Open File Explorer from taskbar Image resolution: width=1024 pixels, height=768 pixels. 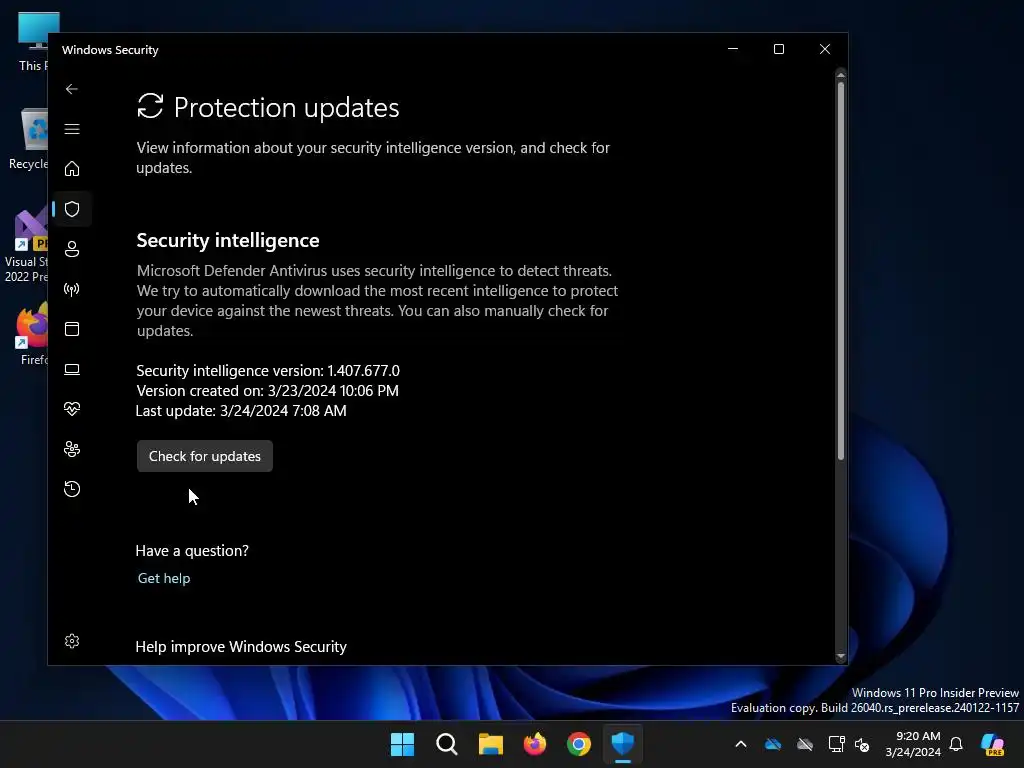(490, 744)
